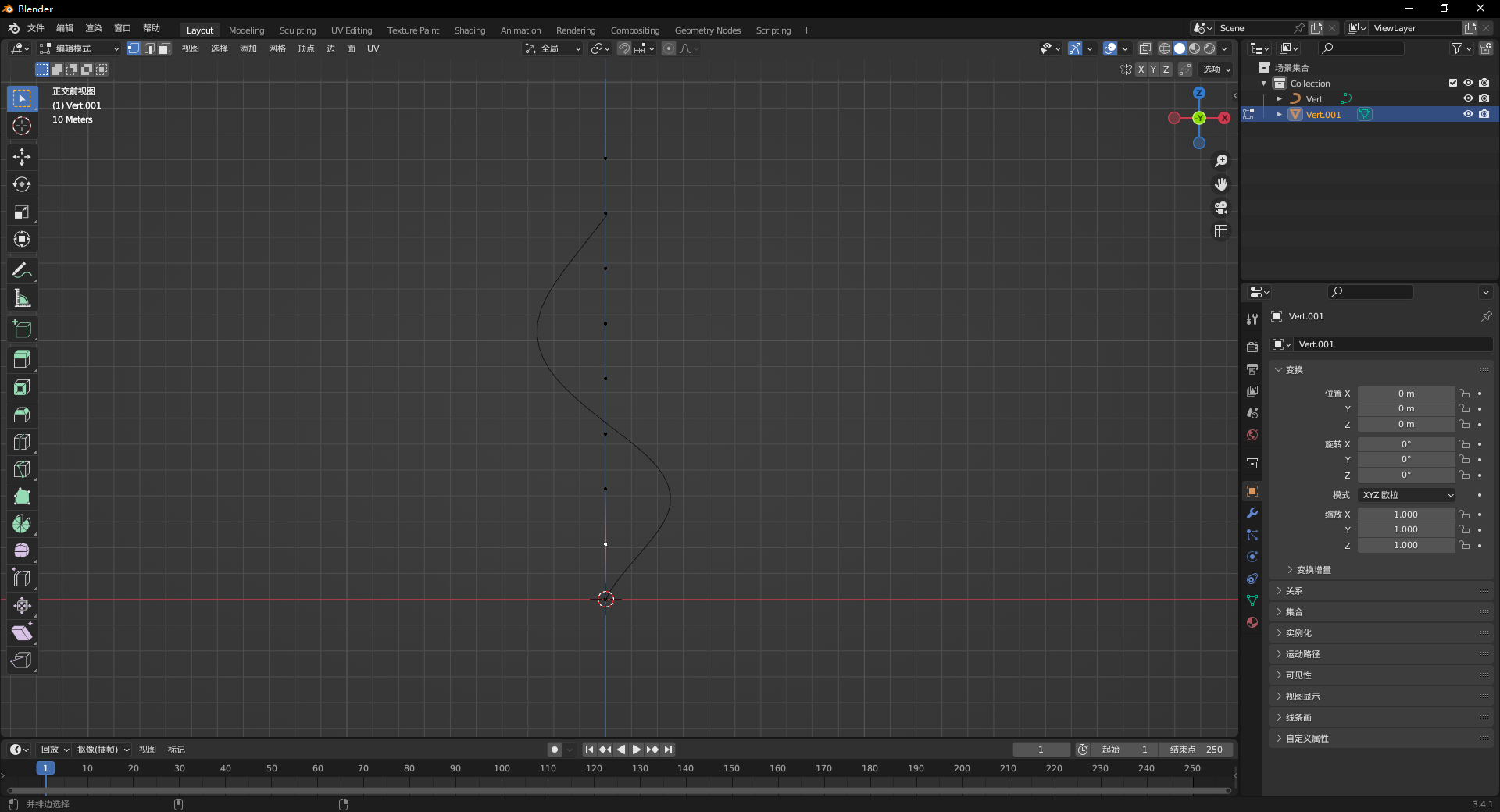Open the 文件 menu
Image resolution: width=1500 pixels, height=812 pixels.
[x=36, y=28]
